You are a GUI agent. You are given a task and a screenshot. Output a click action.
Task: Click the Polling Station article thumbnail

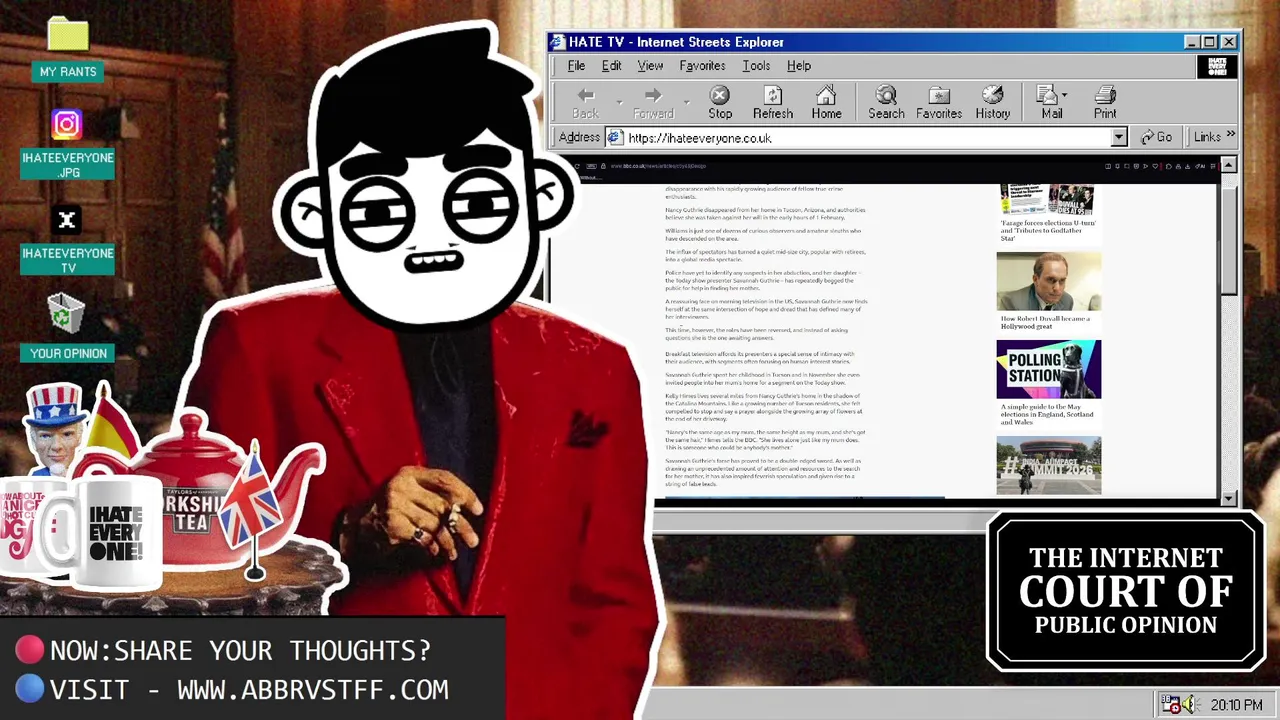pyautogui.click(x=1048, y=369)
